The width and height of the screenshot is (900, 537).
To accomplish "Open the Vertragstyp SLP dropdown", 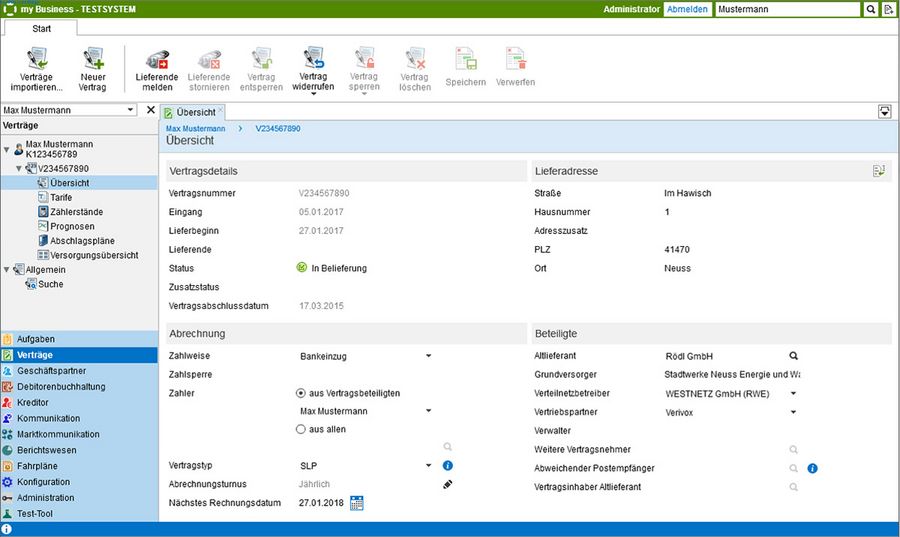I will [x=428, y=465].
